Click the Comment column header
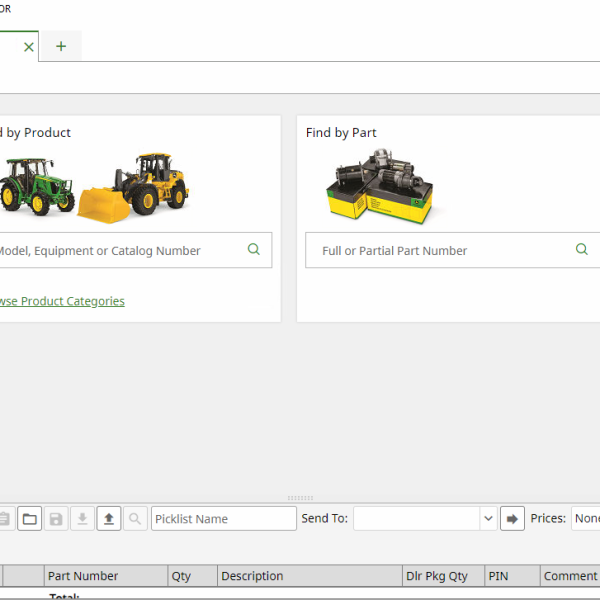This screenshot has width=600, height=600. point(570,576)
